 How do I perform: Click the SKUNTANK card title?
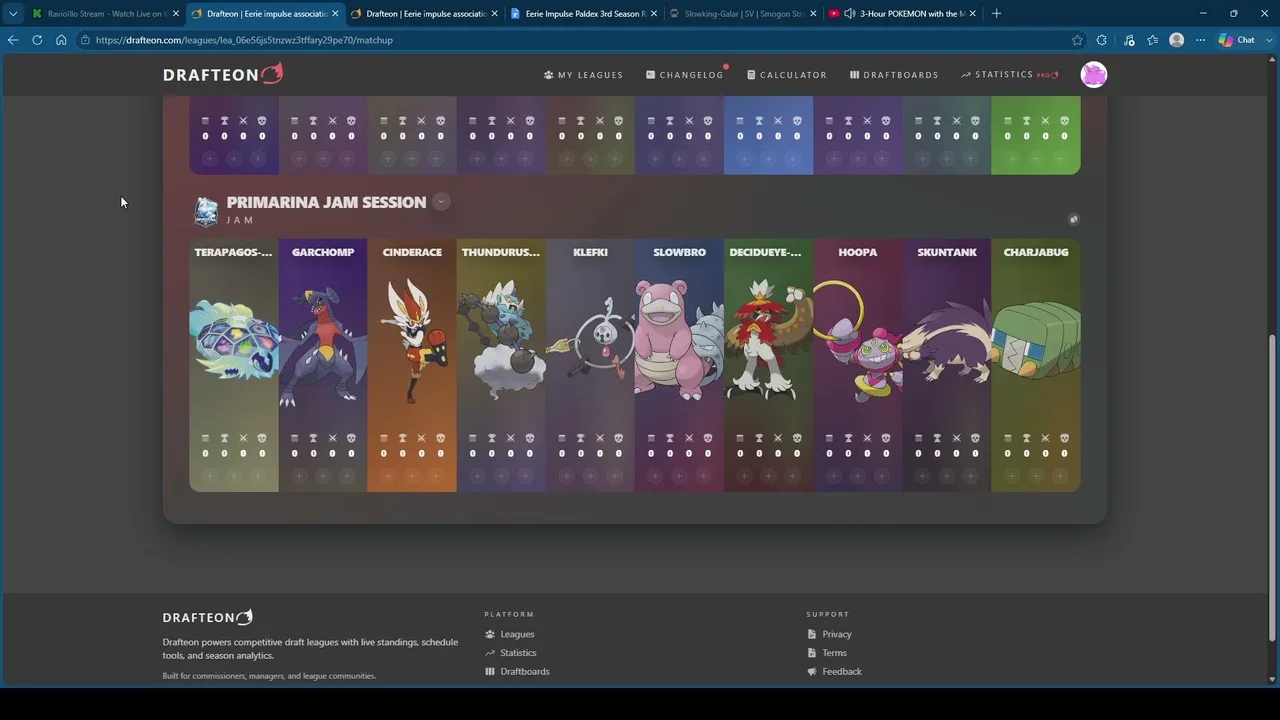(x=947, y=252)
